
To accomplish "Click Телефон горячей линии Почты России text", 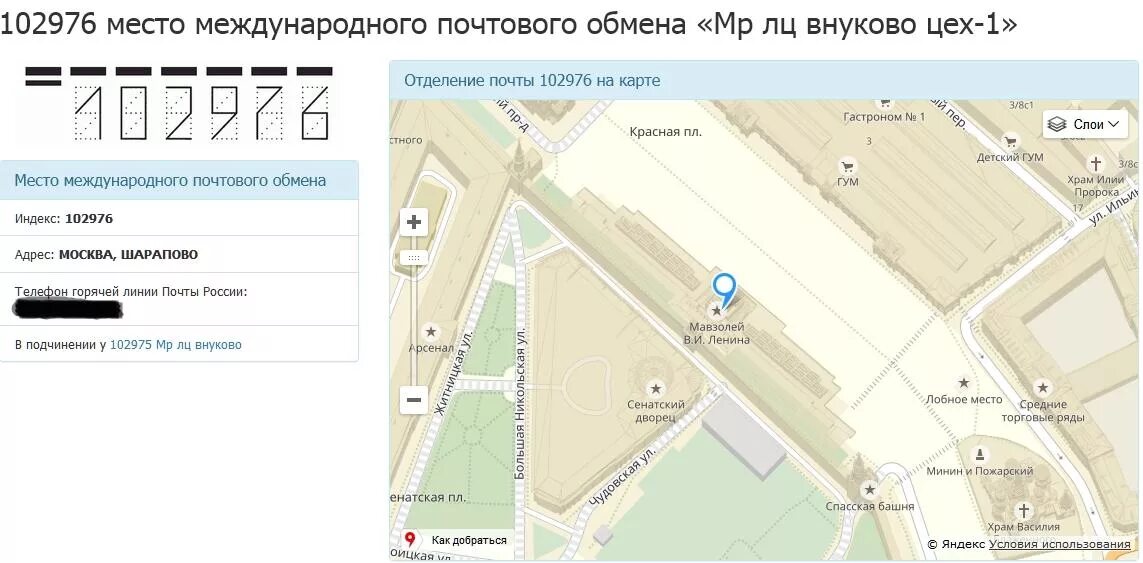I will pos(131,292).
